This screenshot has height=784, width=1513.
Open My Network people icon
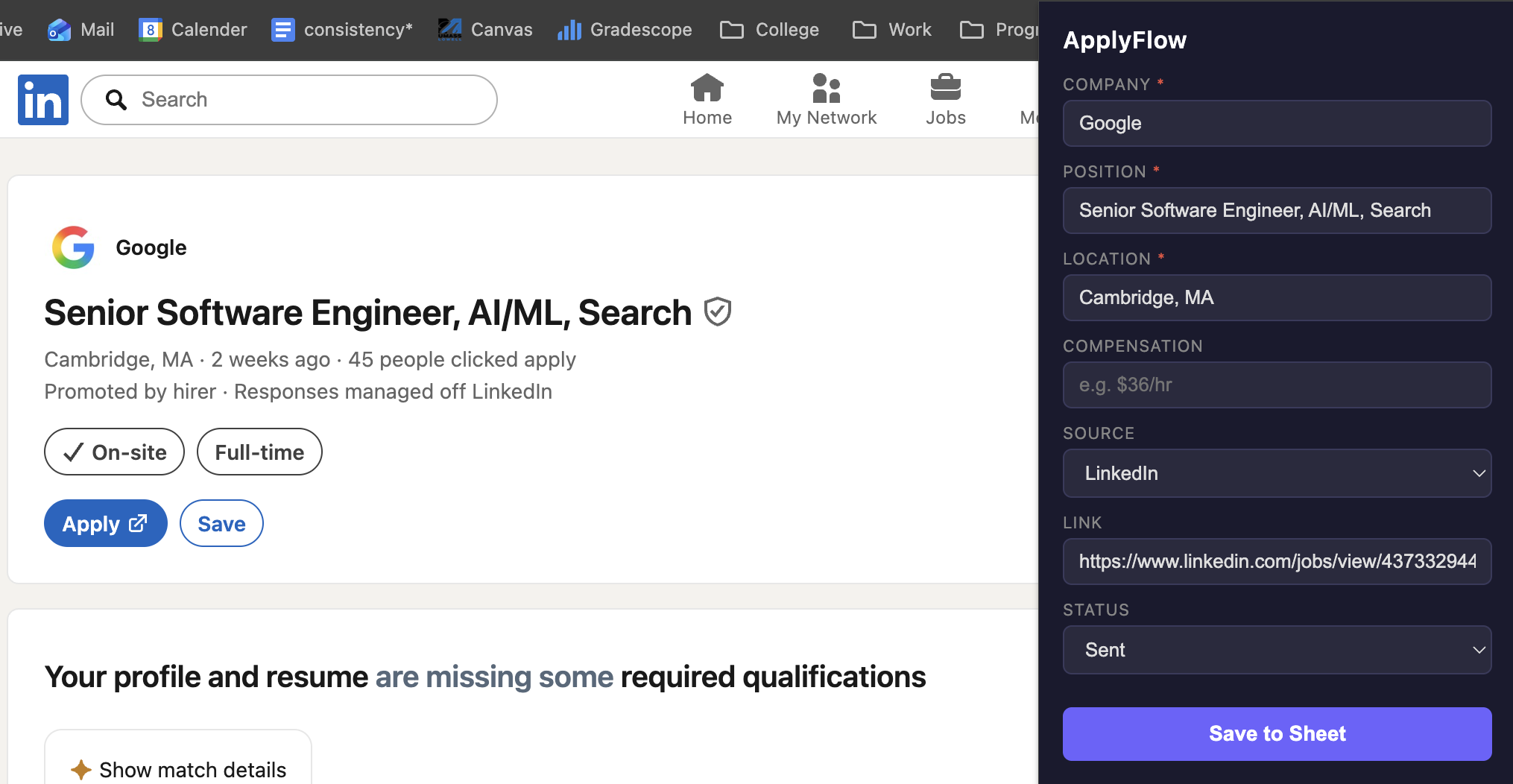tap(826, 89)
